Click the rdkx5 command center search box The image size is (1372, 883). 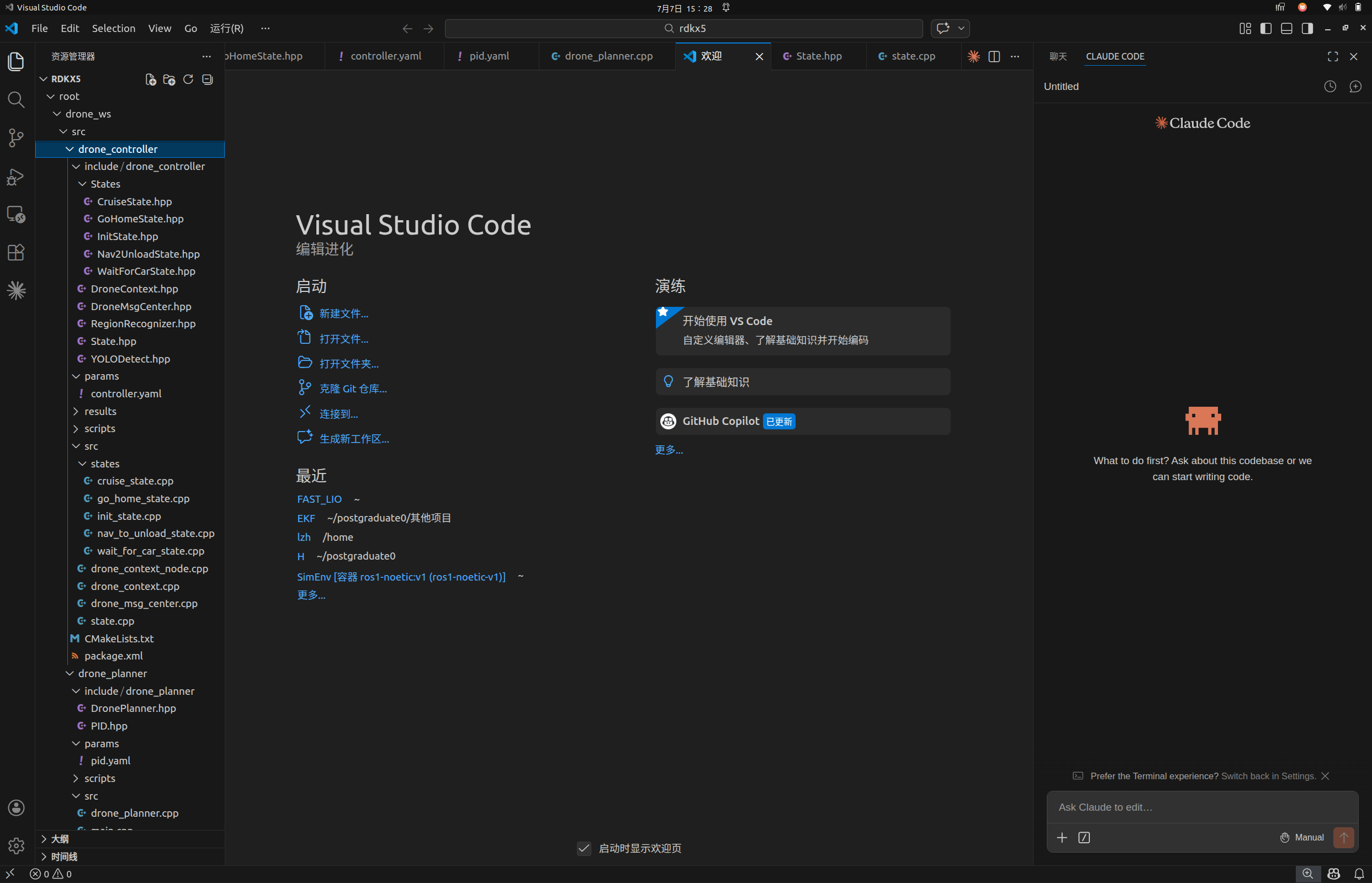(x=684, y=28)
